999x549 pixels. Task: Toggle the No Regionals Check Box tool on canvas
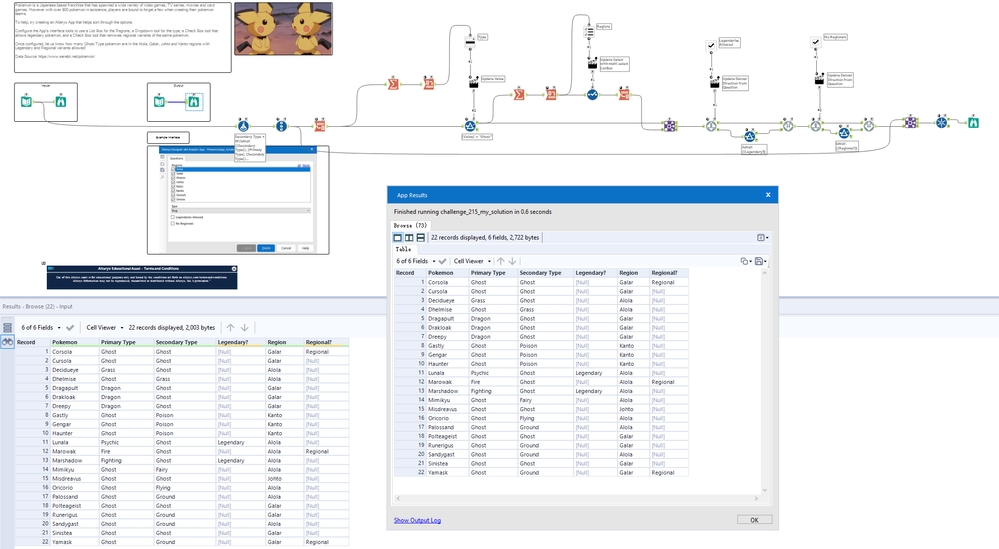(x=816, y=42)
